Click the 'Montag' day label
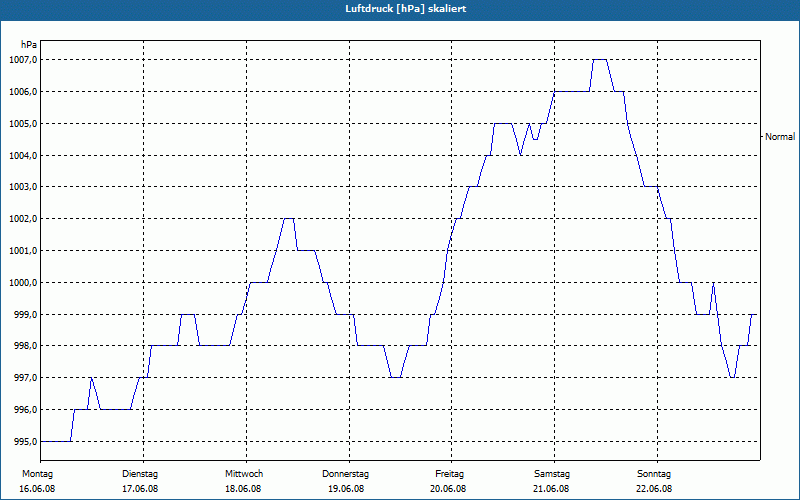The width and height of the screenshot is (800, 500). pyautogui.click(x=37, y=474)
